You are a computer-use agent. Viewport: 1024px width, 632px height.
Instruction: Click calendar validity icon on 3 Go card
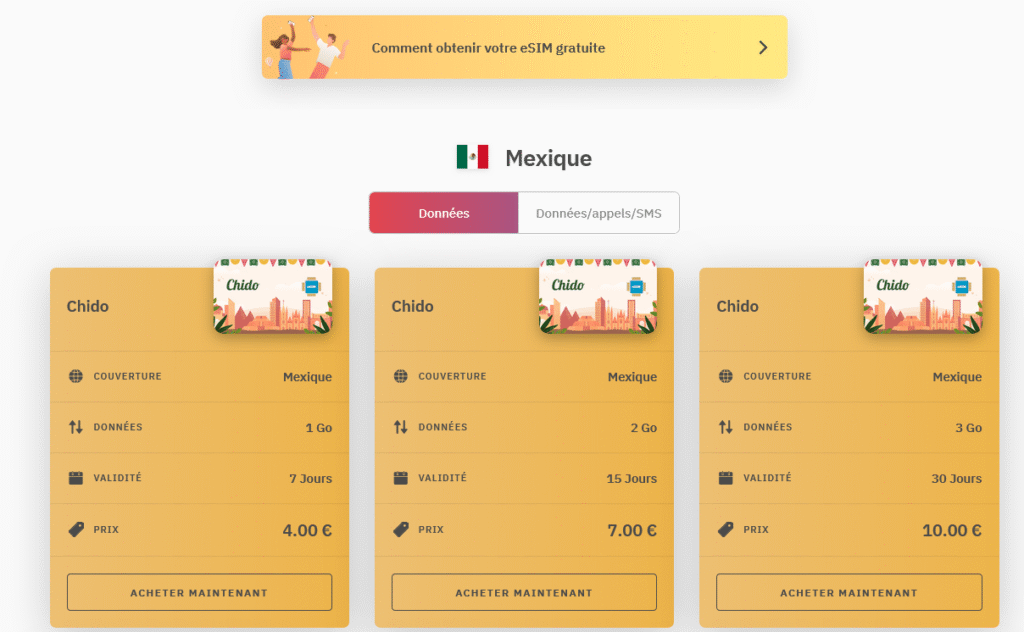pyautogui.click(x=726, y=478)
